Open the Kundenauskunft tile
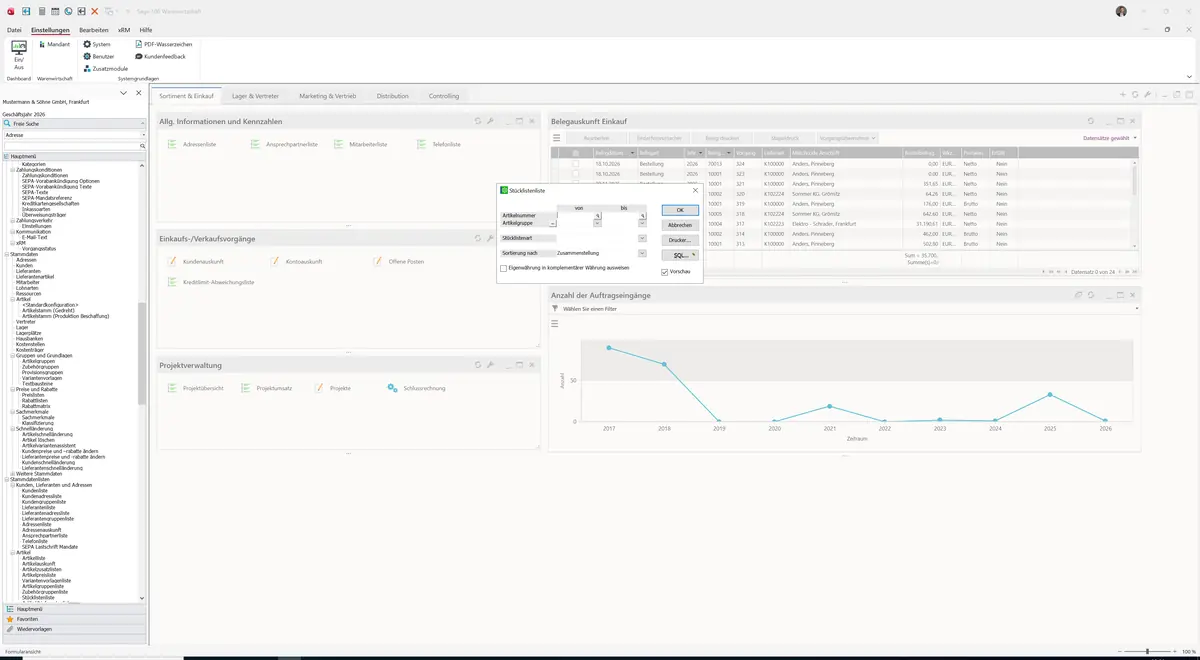This screenshot has height=660, width=1200. (x=195, y=261)
